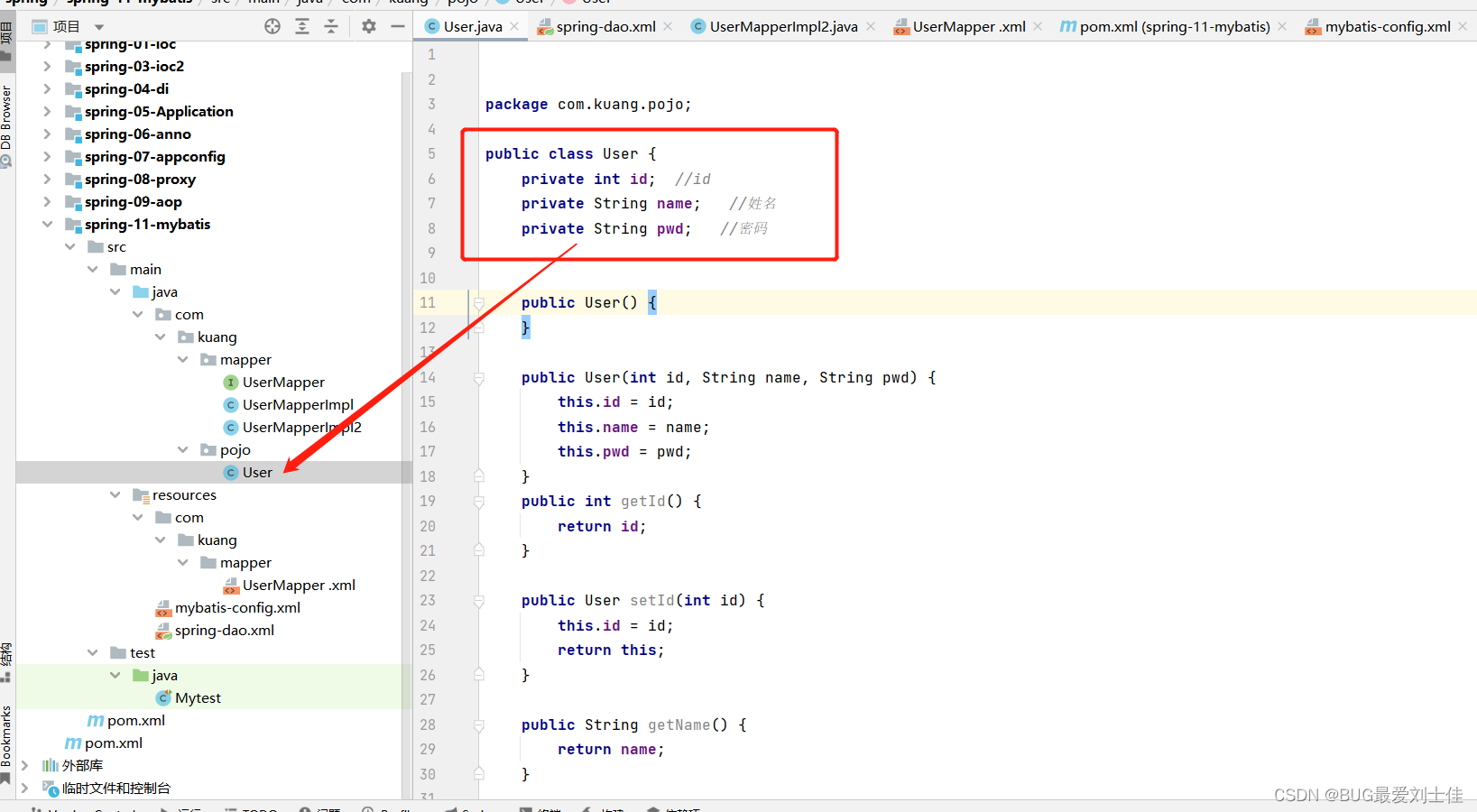Collapse the resources folder
1477x812 pixels.
pyautogui.click(x=115, y=494)
